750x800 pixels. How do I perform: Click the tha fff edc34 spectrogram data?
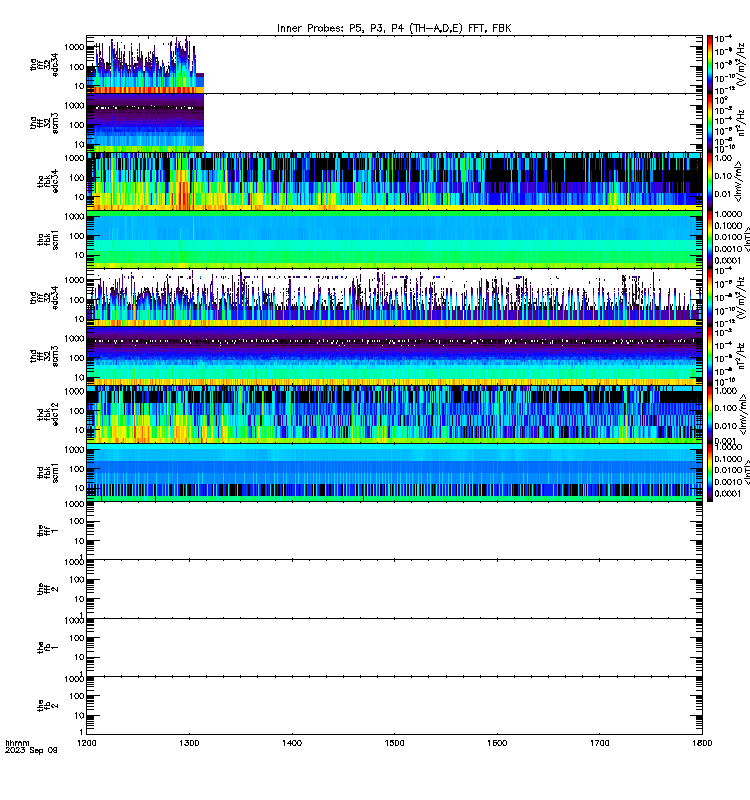tap(145, 66)
